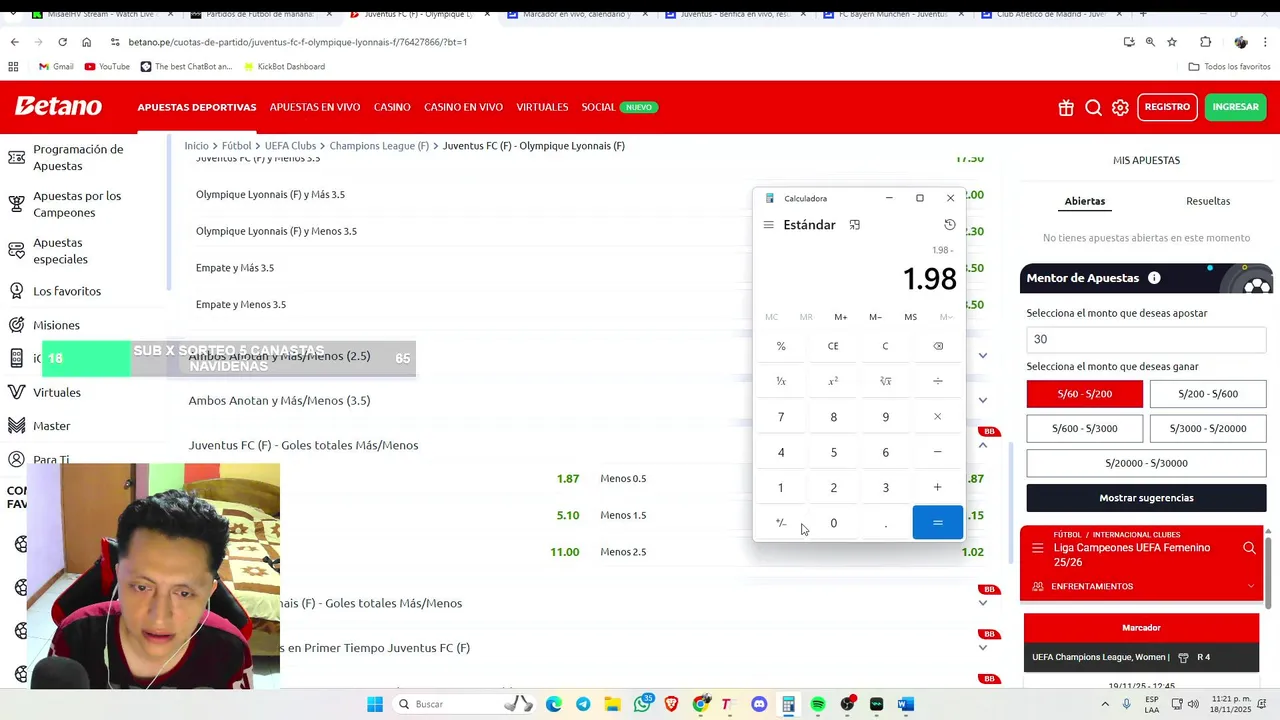The width and height of the screenshot is (1280, 720).
Task: Open WhatsApp from the taskbar
Action: coord(643,704)
